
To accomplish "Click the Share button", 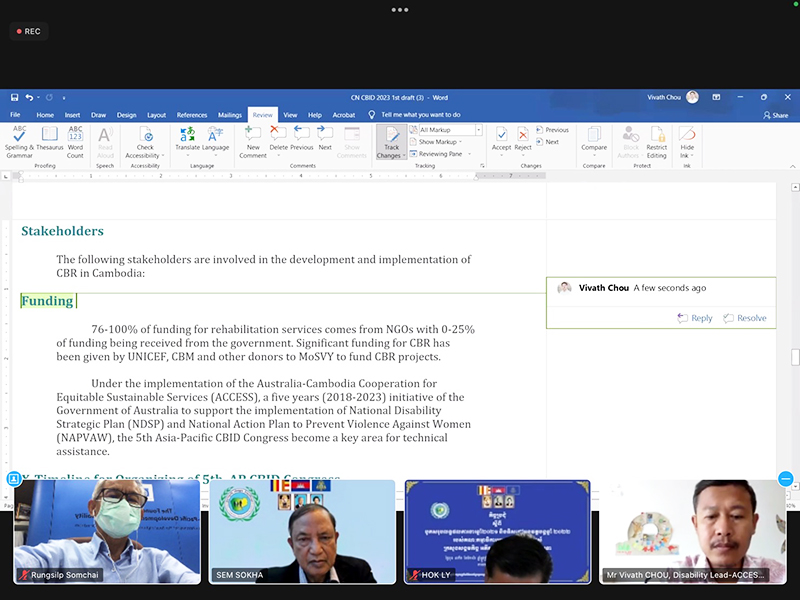I will coord(776,115).
